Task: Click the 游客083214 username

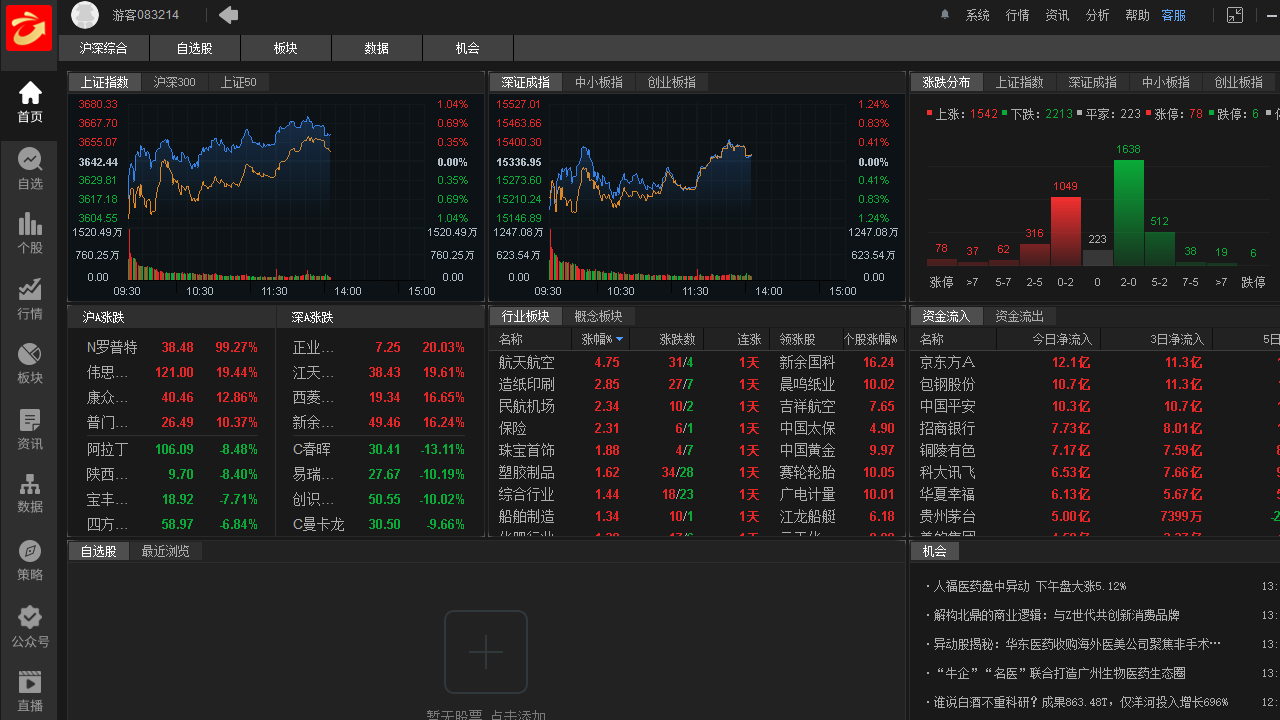Action: click(146, 15)
